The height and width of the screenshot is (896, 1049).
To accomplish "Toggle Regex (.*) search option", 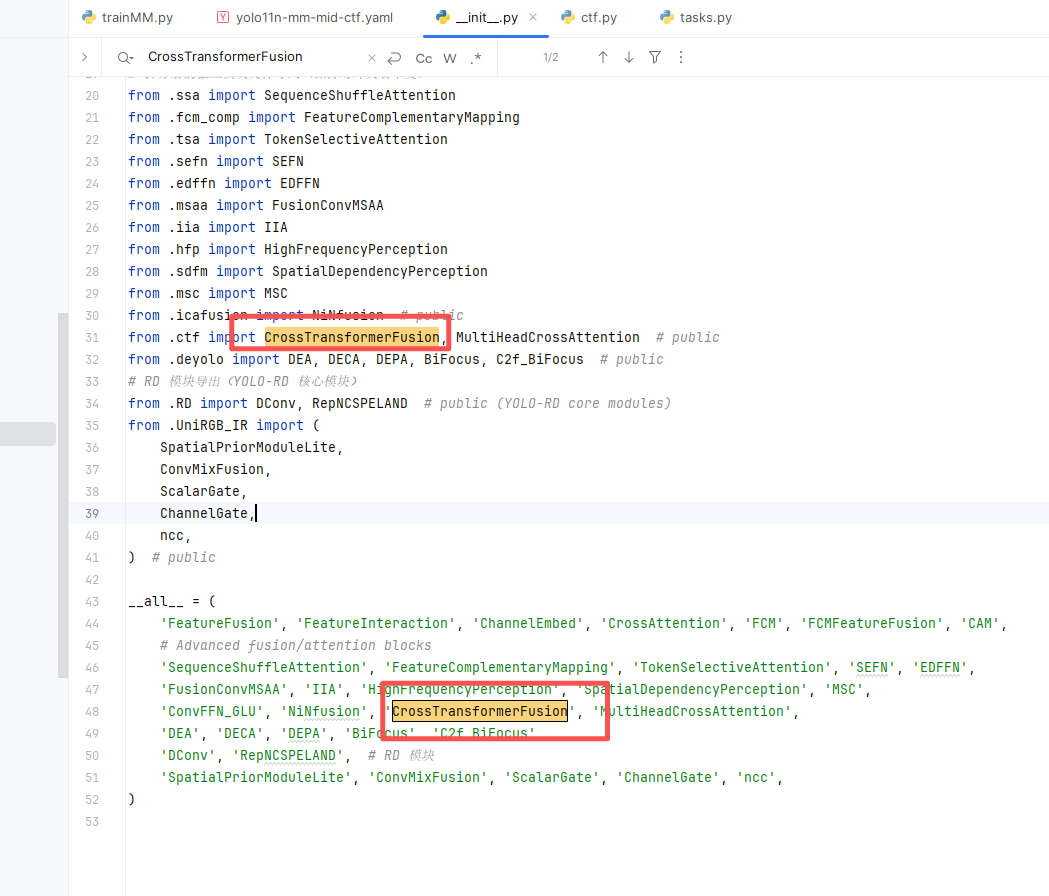I will [x=476, y=58].
